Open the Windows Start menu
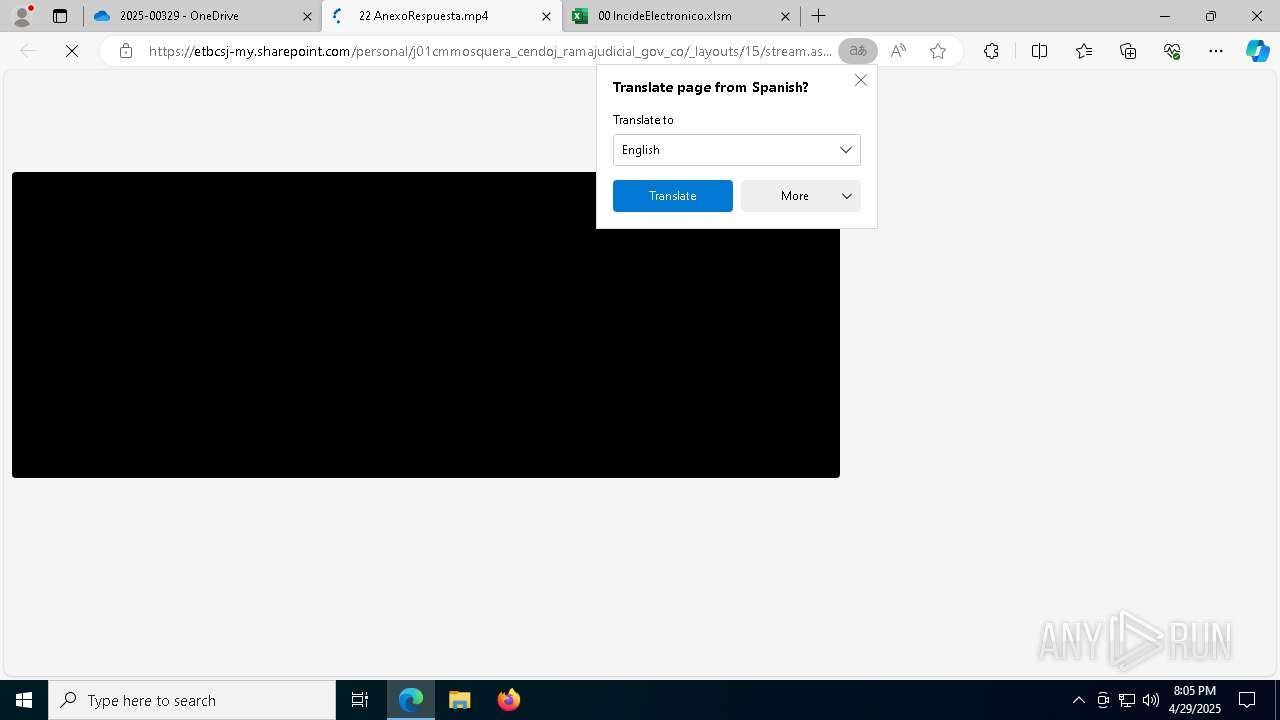 [x=24, y=700]
